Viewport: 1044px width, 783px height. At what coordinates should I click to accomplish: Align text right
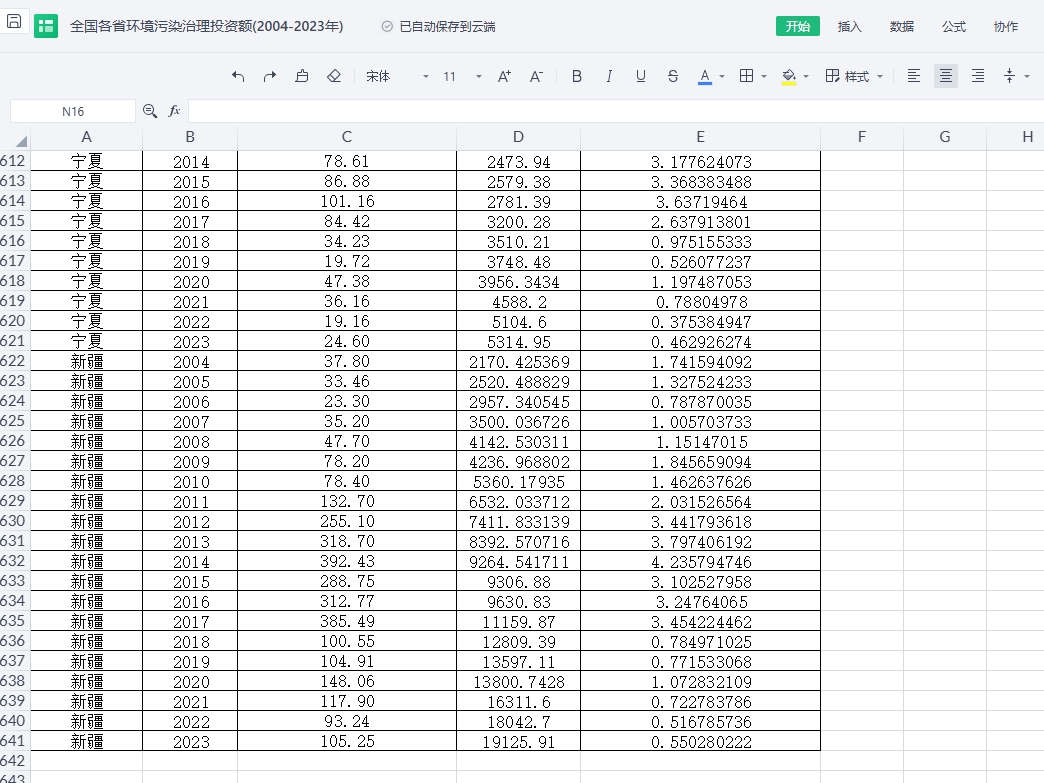pos(977,76)
